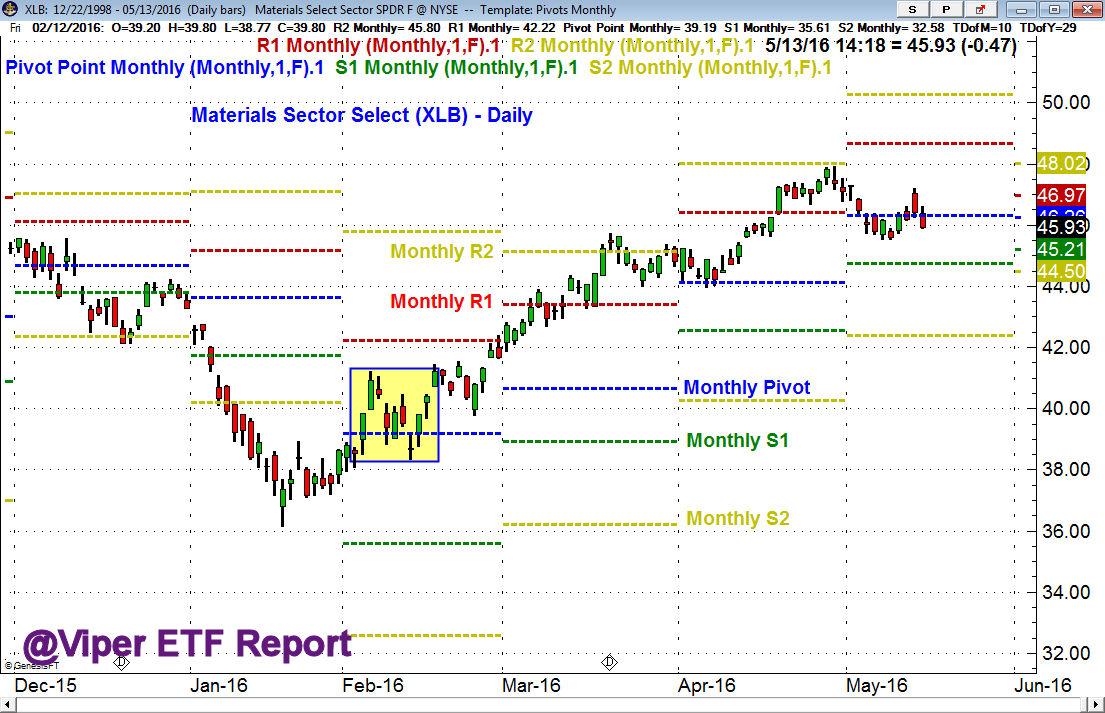Click the red 46.97 price axis label

(x=1061, y=195)
